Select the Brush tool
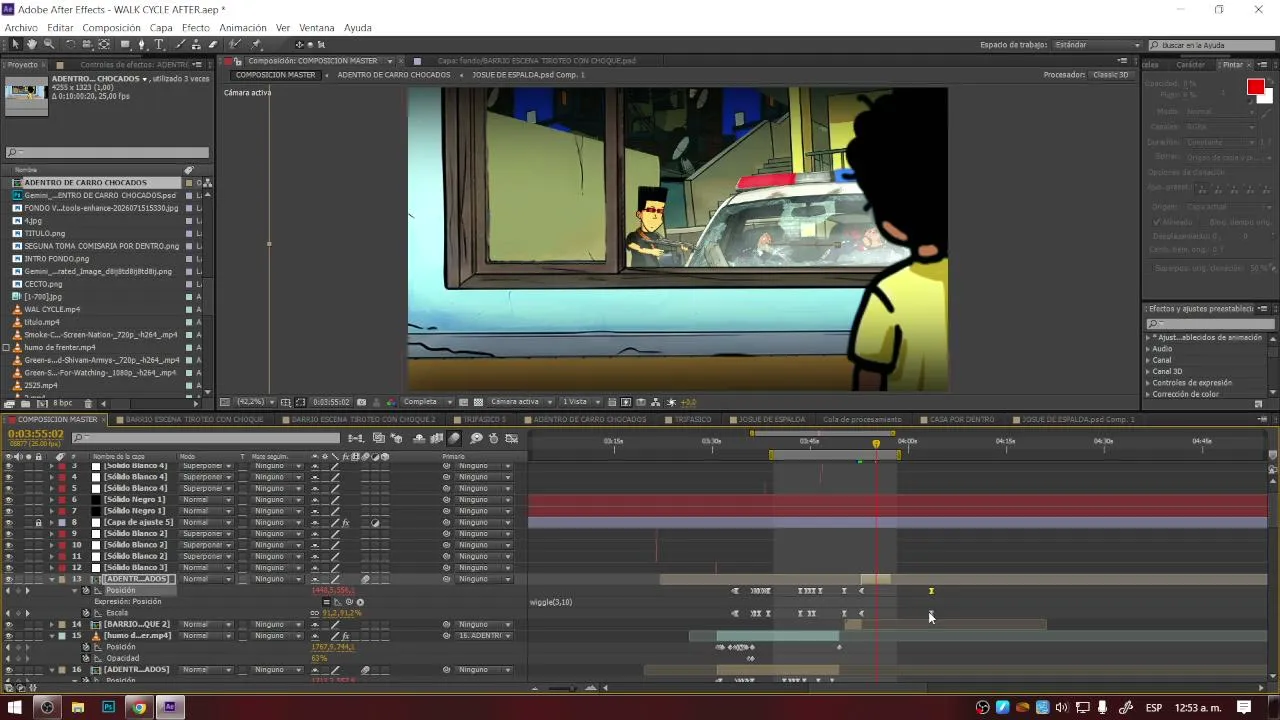Image resolution: width=1280 pixels, height=720 pixels. tap(180, 44)
